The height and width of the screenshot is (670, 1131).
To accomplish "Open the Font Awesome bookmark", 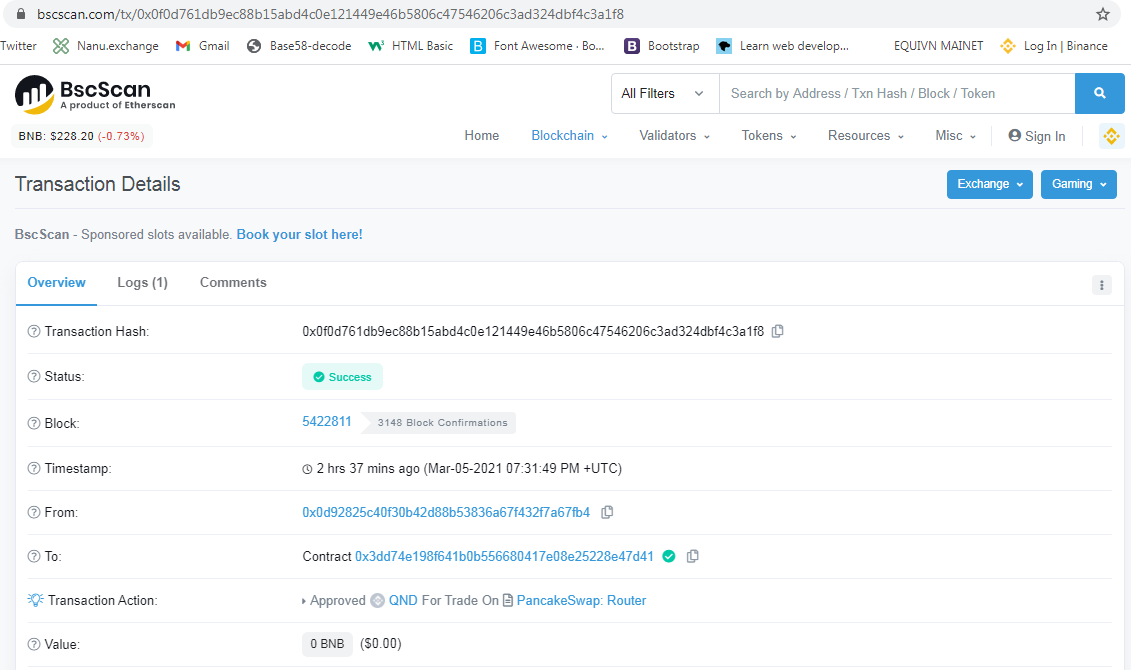I will point(537,45).
